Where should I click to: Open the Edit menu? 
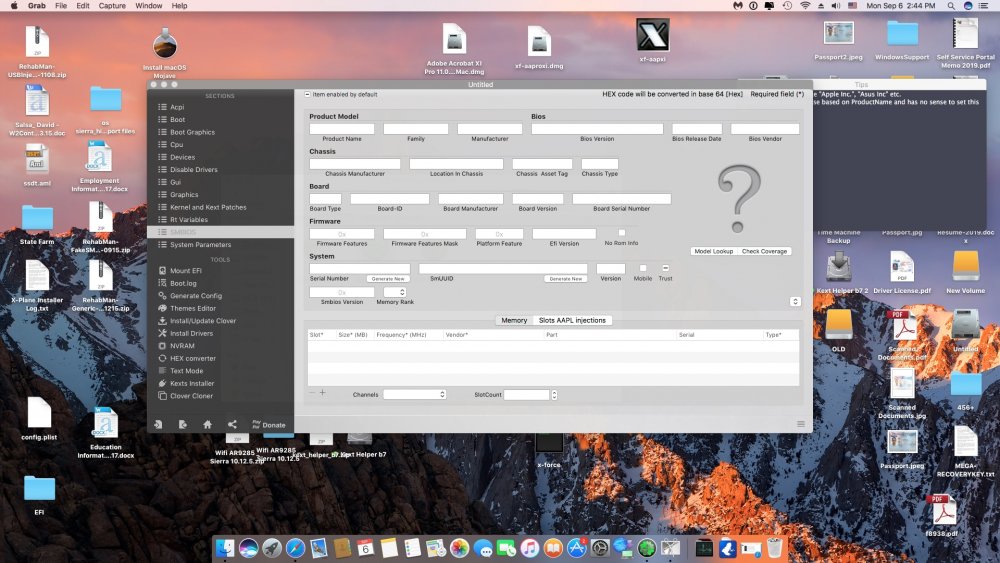click(x=83, y=6)
